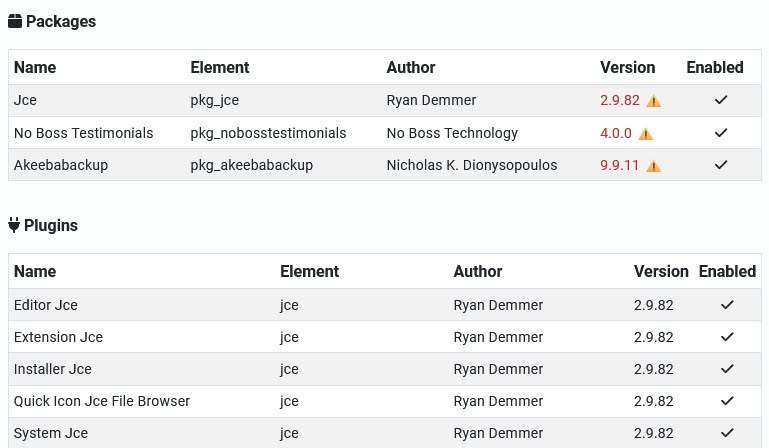Select the pkg_nobosstestimonials element cell
The width and height of the screenshot is (769, 448).
pyautogui.click(x=268, y=133)
